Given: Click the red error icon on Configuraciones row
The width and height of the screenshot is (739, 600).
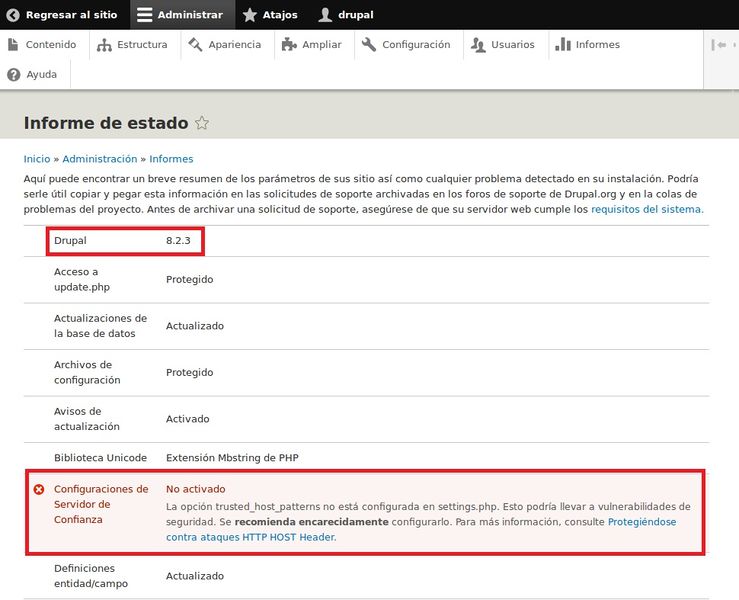Looking at the screenshot, I should pyautogui.click(x=39, y=490).
